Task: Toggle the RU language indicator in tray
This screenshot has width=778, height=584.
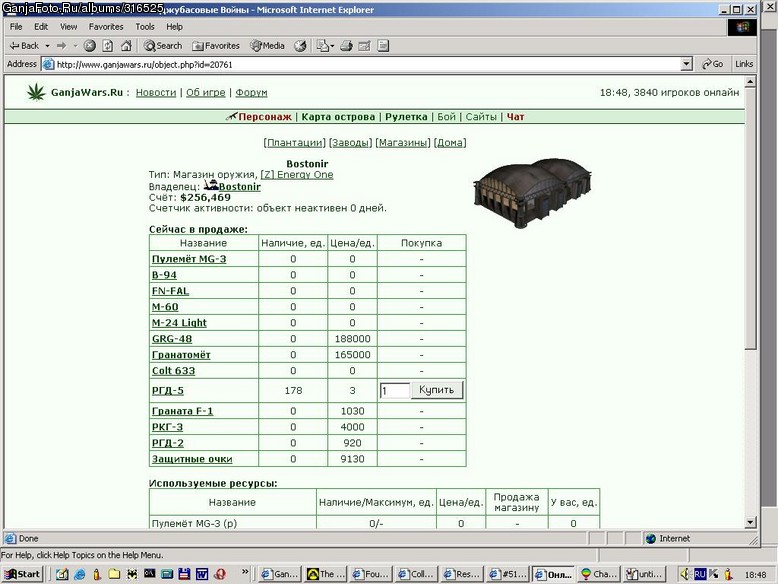Action: click(x=700, y=574)
